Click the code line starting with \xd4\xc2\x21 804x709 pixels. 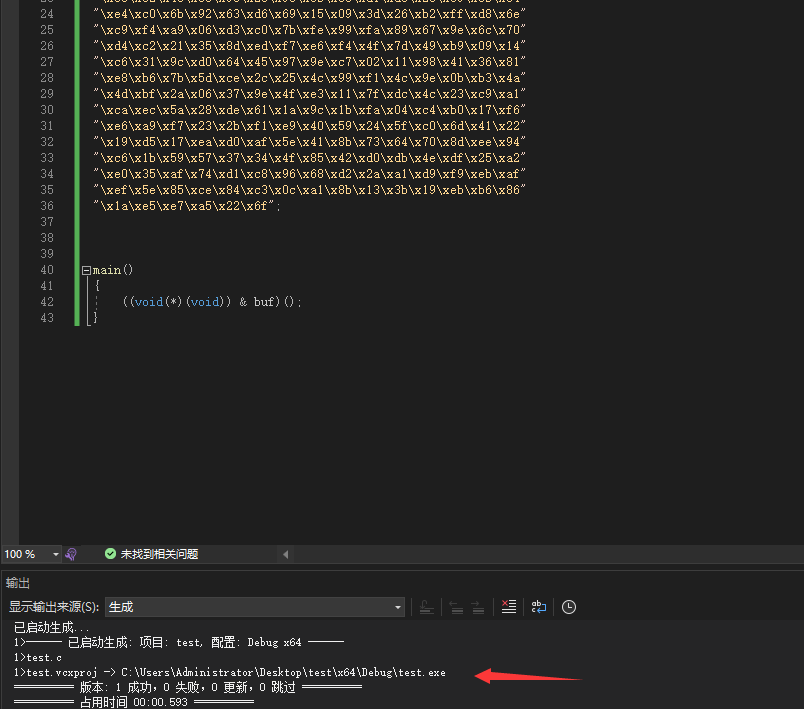coord(309,46)
